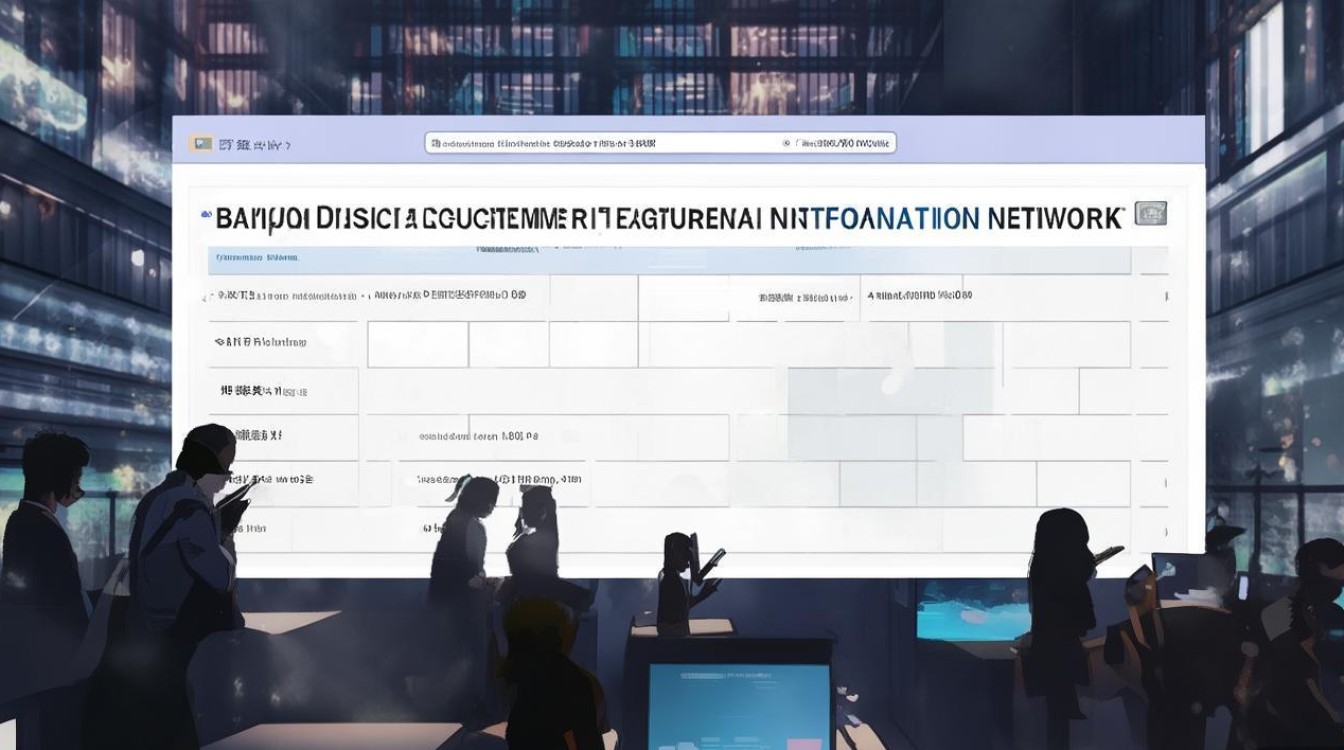Click the large heading ending in NETWORK
The image size is (1344, 750).
pos(669,218)
